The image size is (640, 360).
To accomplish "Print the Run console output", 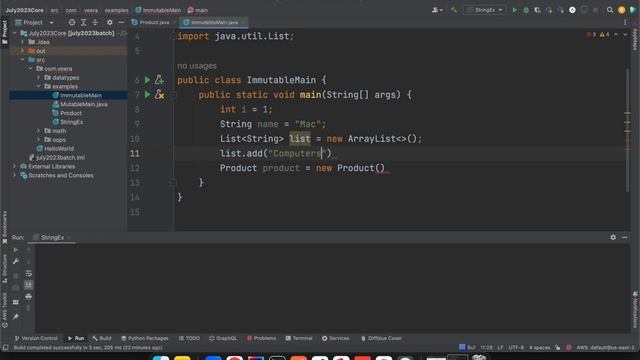I will click(29, 296).
